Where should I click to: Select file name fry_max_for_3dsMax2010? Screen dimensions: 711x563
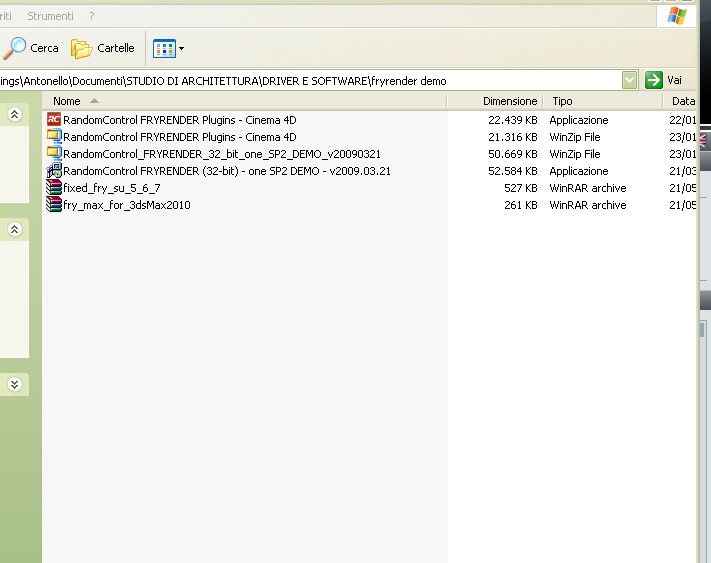coord(127,205)
